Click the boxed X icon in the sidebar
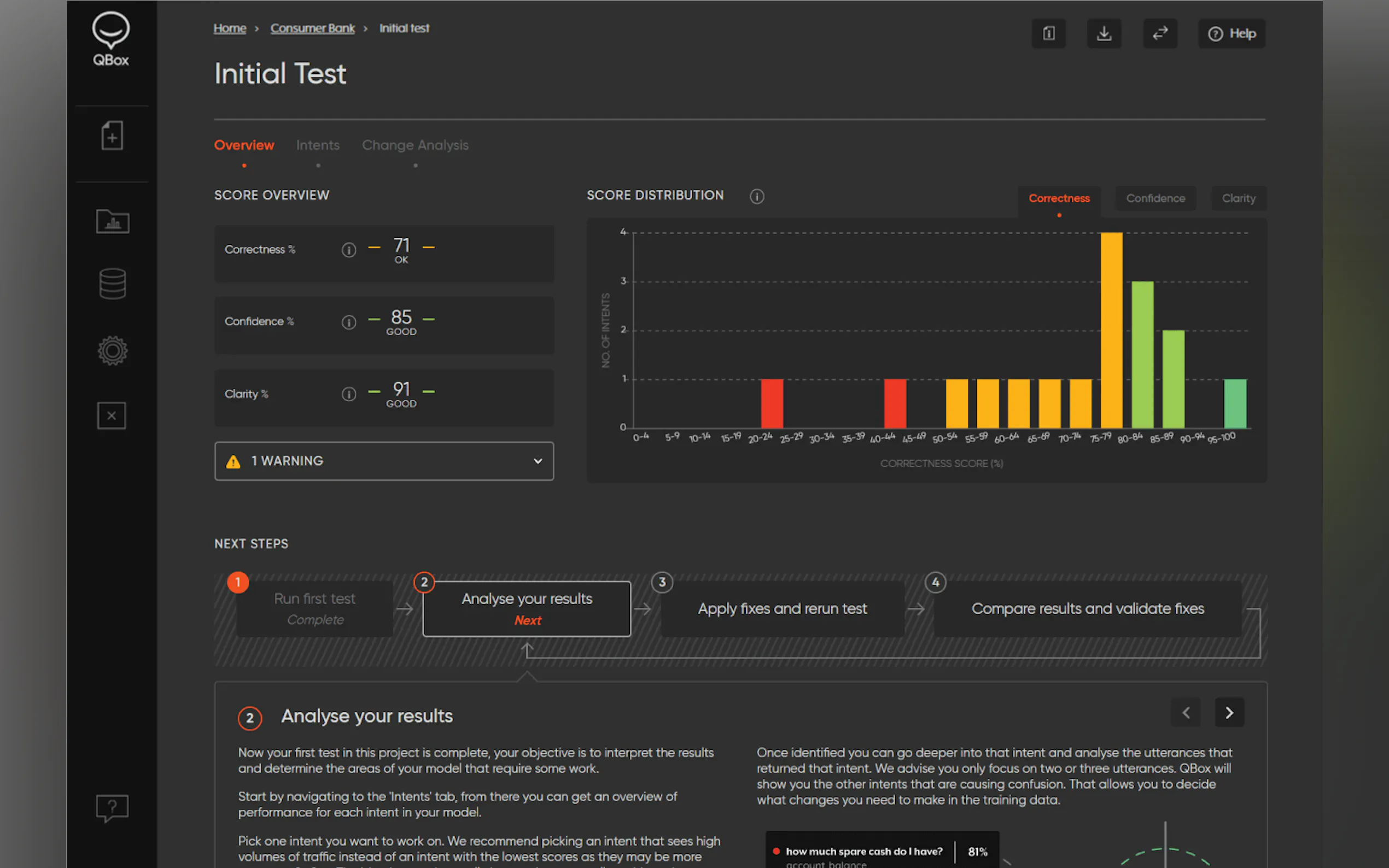This screenshot has height=868, width=1389. (x=112, y=415)
